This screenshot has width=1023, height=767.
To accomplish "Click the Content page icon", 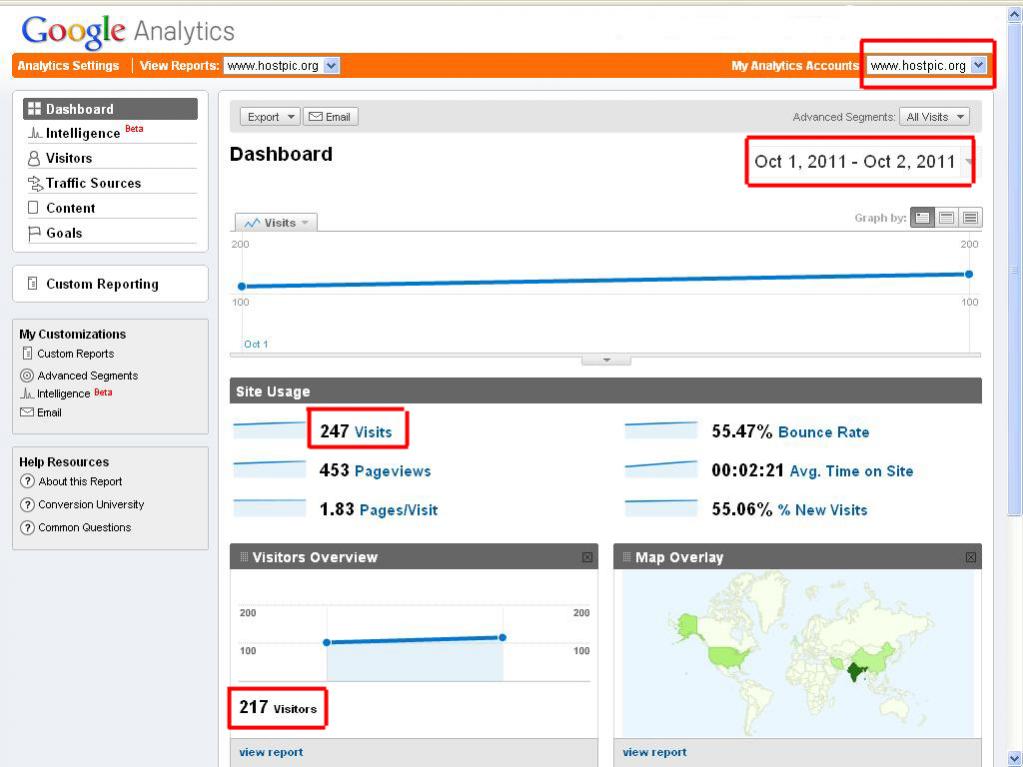I will pyautogui.click(x=33, y=208).
